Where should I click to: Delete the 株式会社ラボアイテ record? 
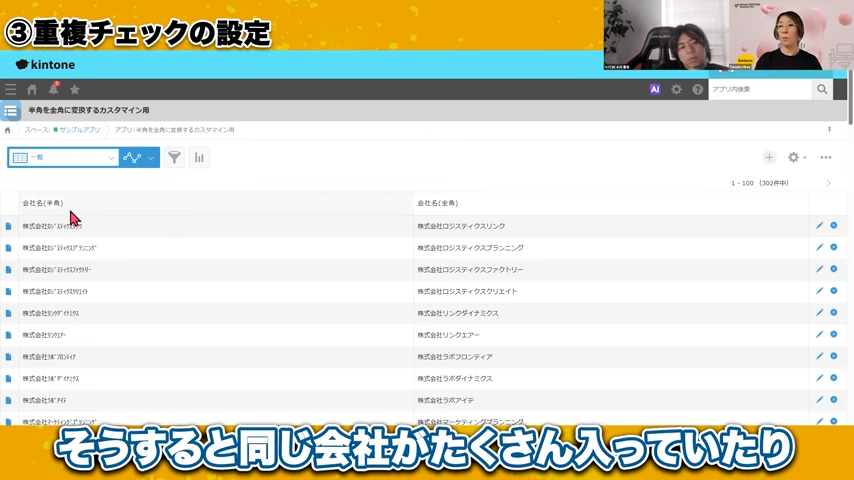point(834,400)
